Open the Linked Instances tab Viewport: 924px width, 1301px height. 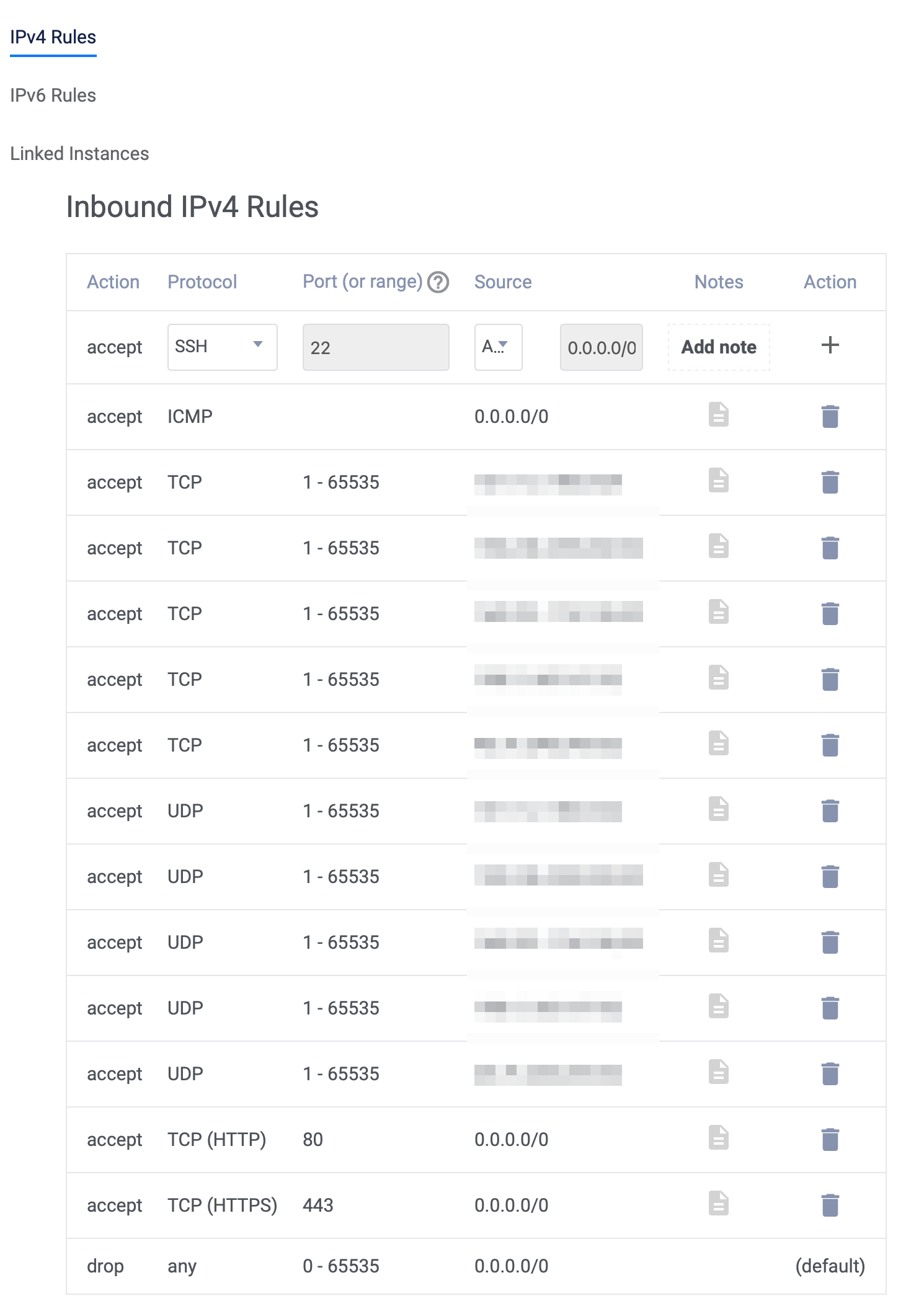coord(79,153)
